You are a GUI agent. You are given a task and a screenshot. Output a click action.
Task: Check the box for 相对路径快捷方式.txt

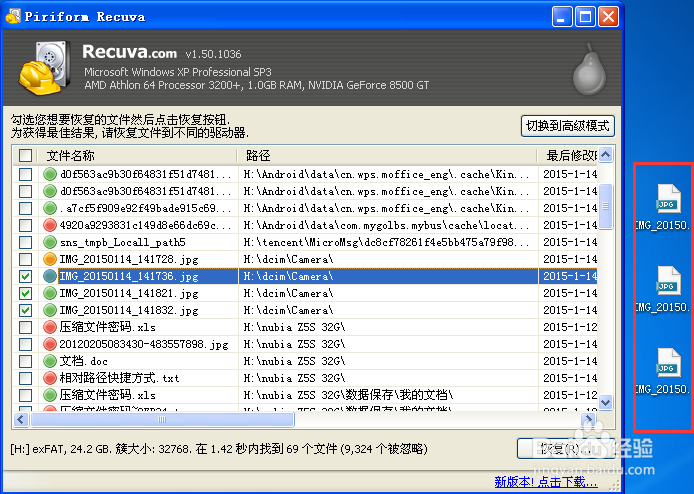[25, 378]
